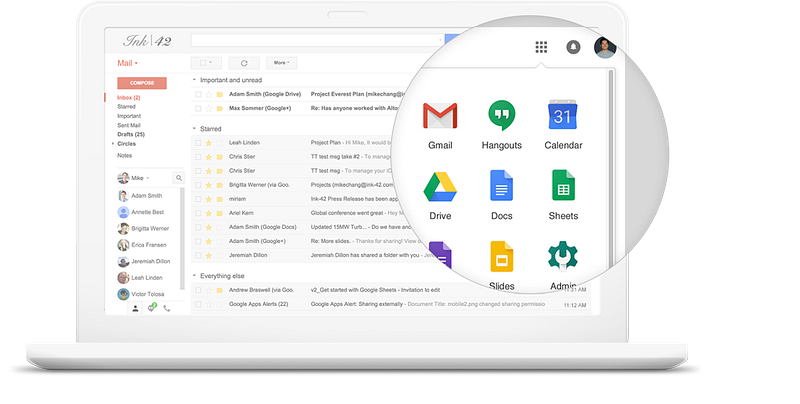Unstar the Ariel Kern email
The height and width of the screenshot is (404, 800).
pyautogui.click(x=208, y=213)
